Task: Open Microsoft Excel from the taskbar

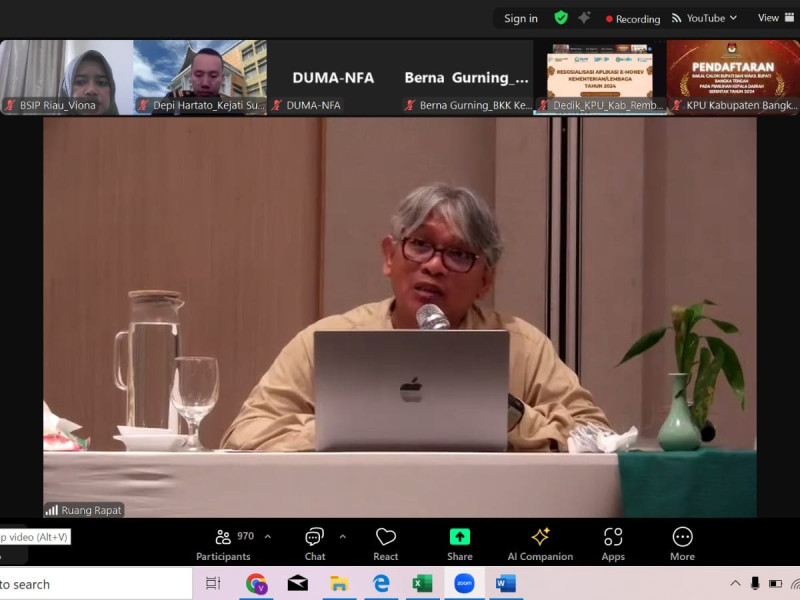Action: (422, 584)
